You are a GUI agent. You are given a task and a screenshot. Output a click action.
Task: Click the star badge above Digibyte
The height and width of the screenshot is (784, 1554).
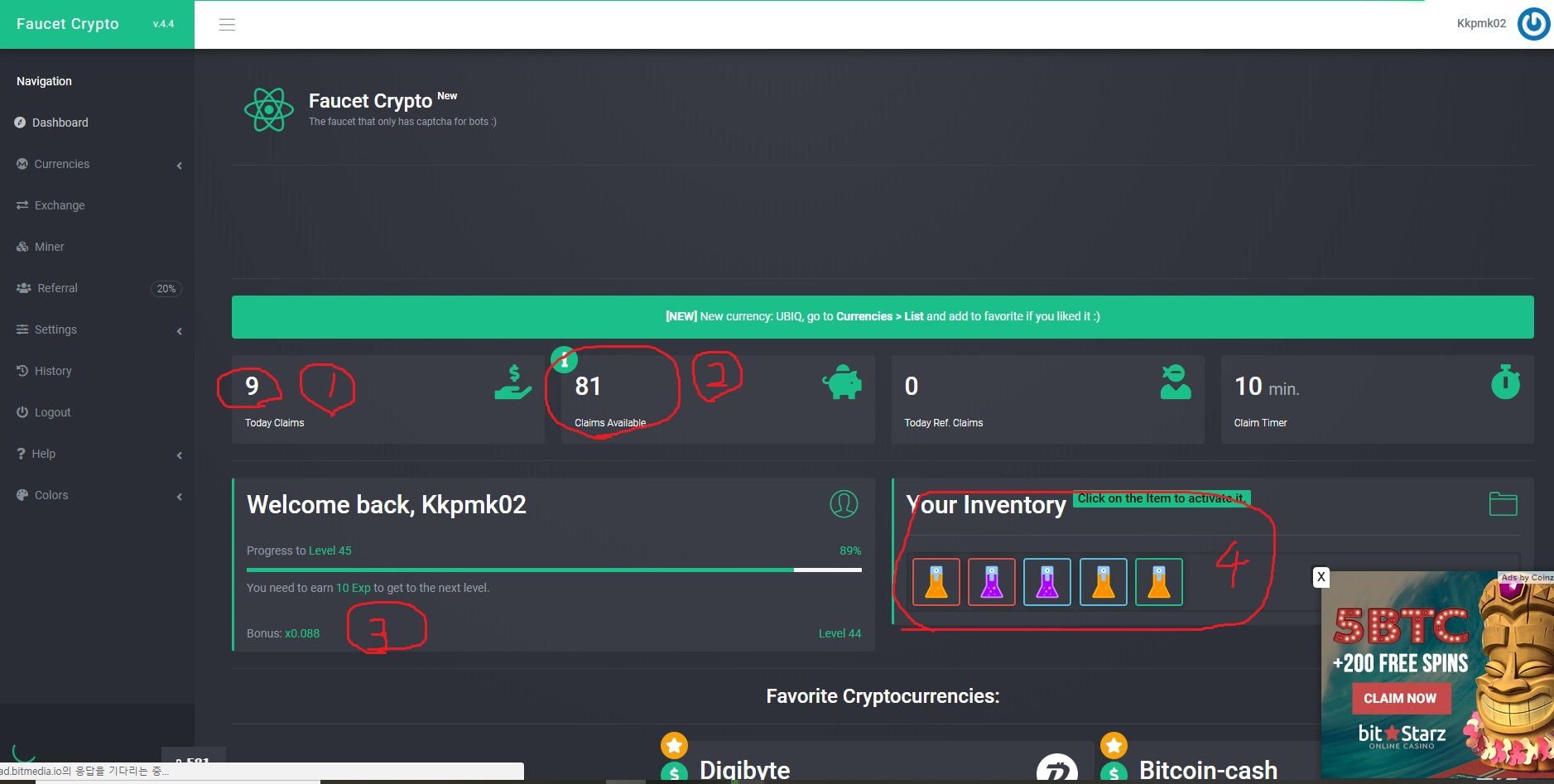pos(674,745)
